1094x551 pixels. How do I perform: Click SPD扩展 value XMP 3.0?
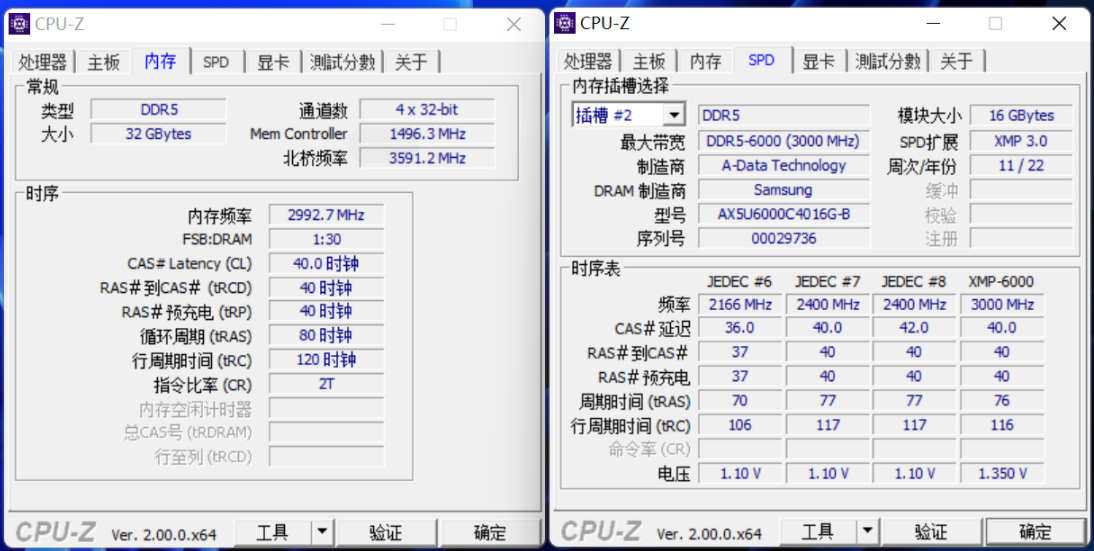1021,142
